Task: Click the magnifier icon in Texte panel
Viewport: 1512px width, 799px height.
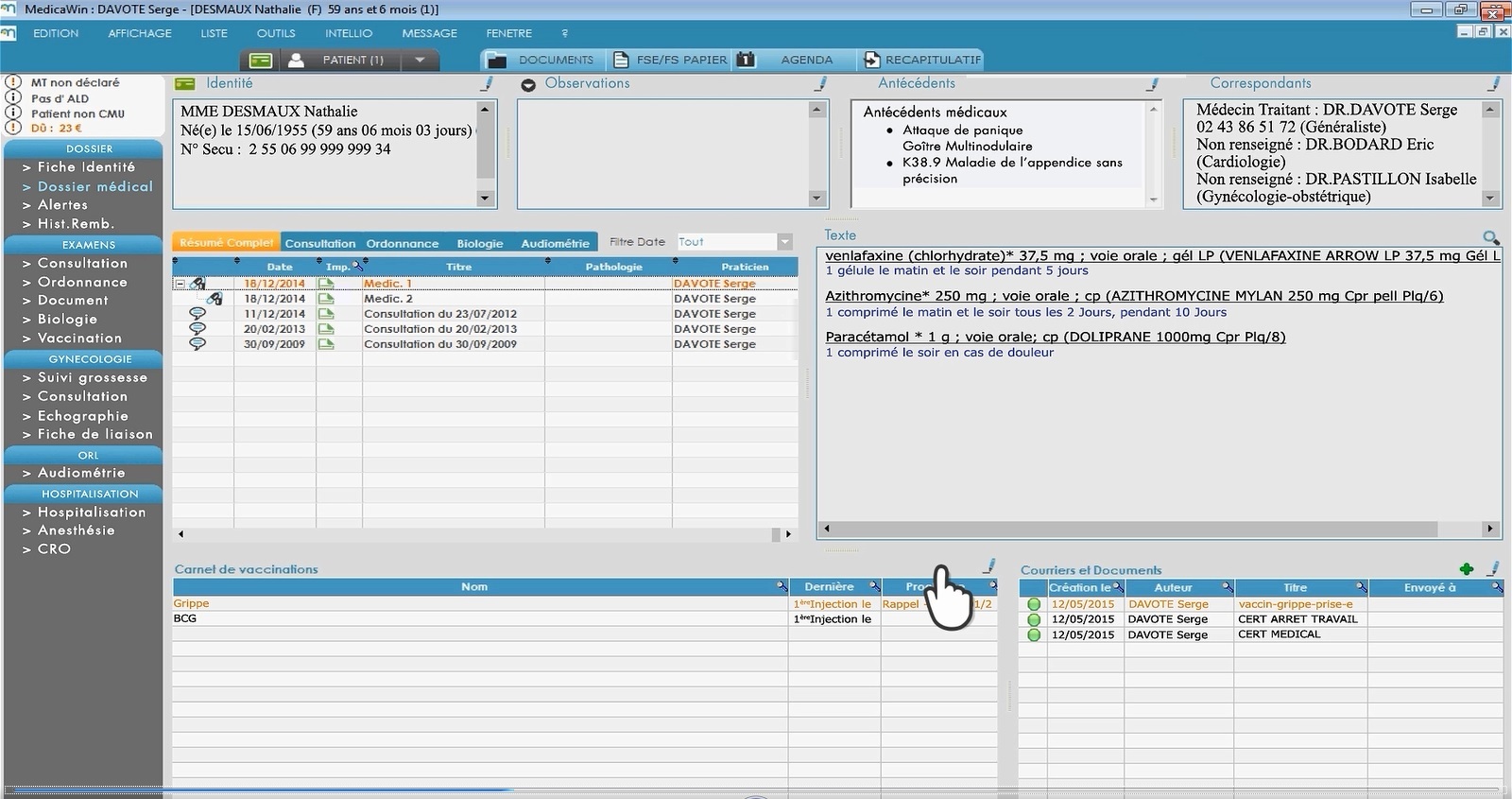Action: pyautogui.click(x=1490, y=237)
